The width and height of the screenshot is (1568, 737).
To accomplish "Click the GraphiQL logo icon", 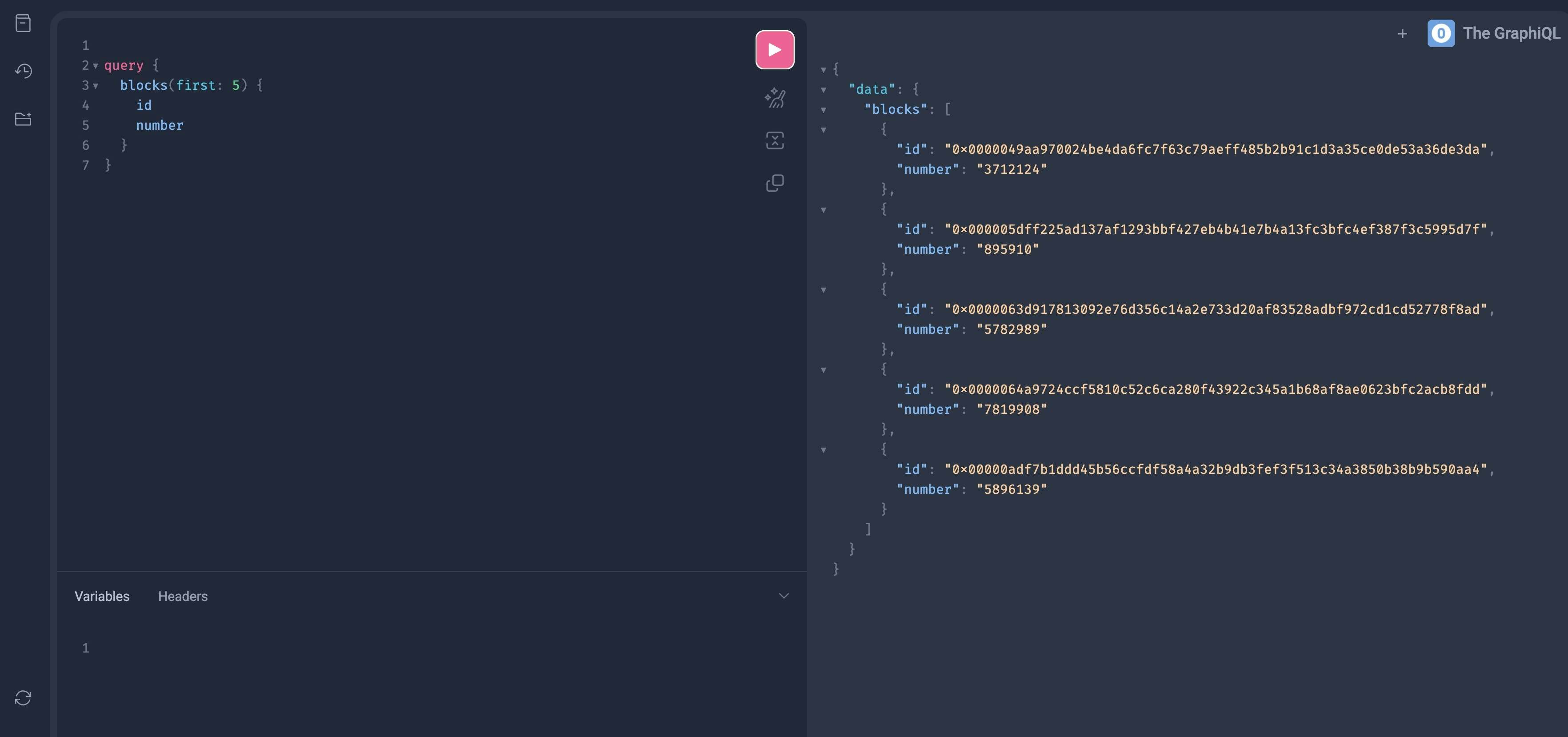I will 1441,33.
